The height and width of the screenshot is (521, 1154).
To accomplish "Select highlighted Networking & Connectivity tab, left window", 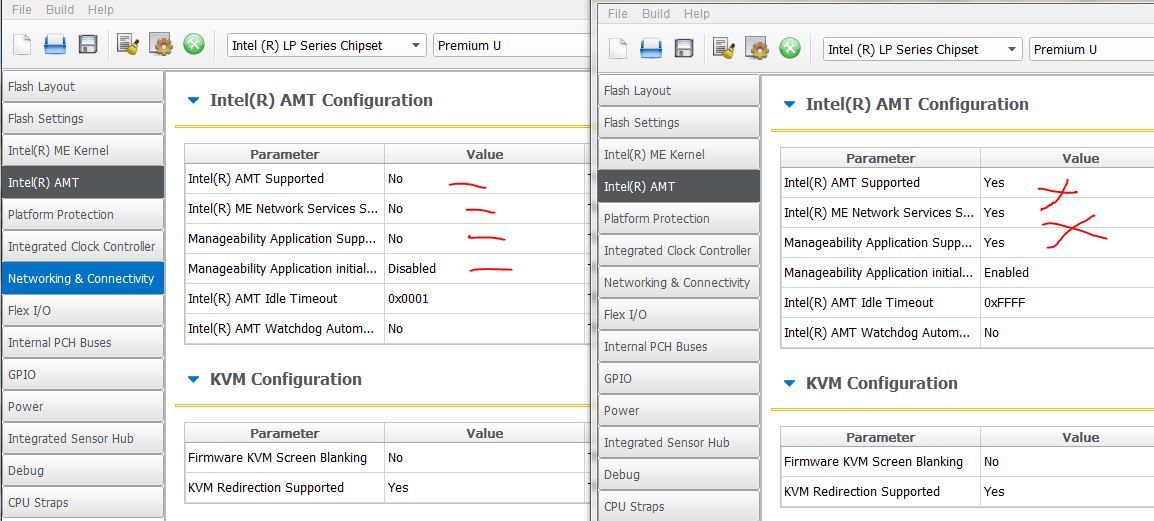I will [82, 278].
